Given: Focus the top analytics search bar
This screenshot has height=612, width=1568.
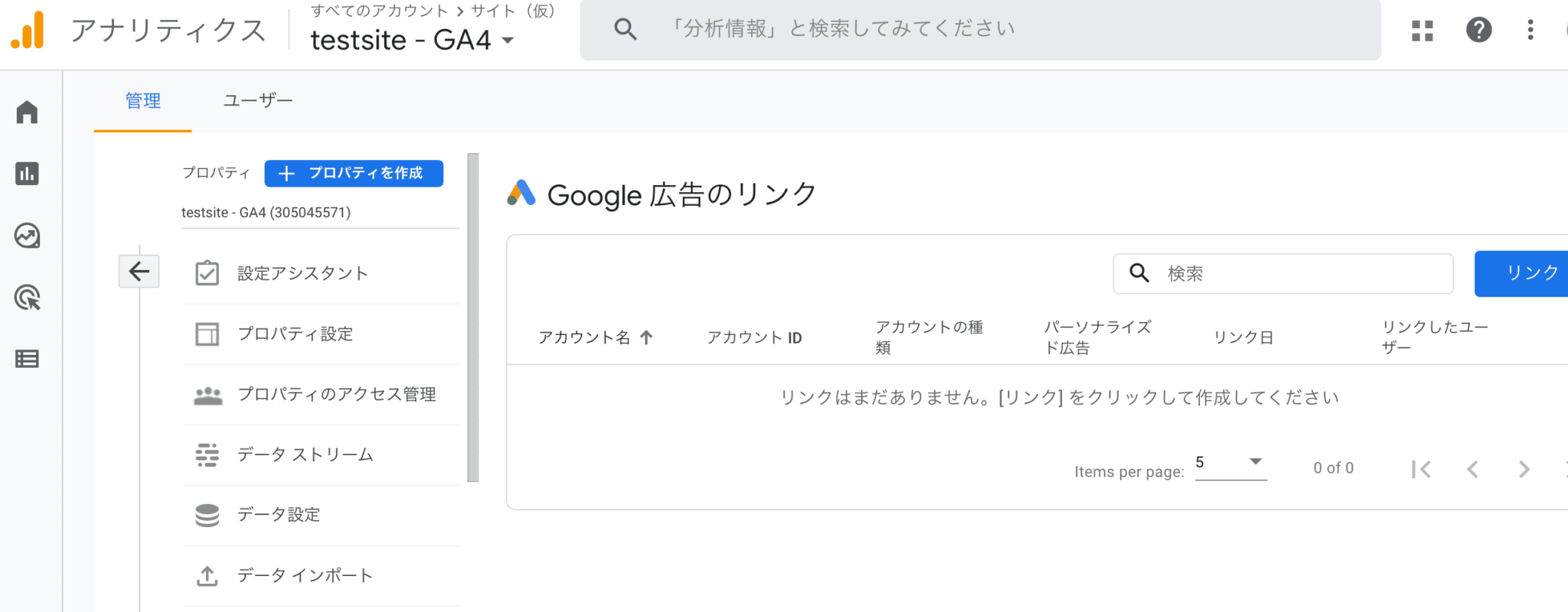Looking at the screenshot, I should tap(980, 30).
